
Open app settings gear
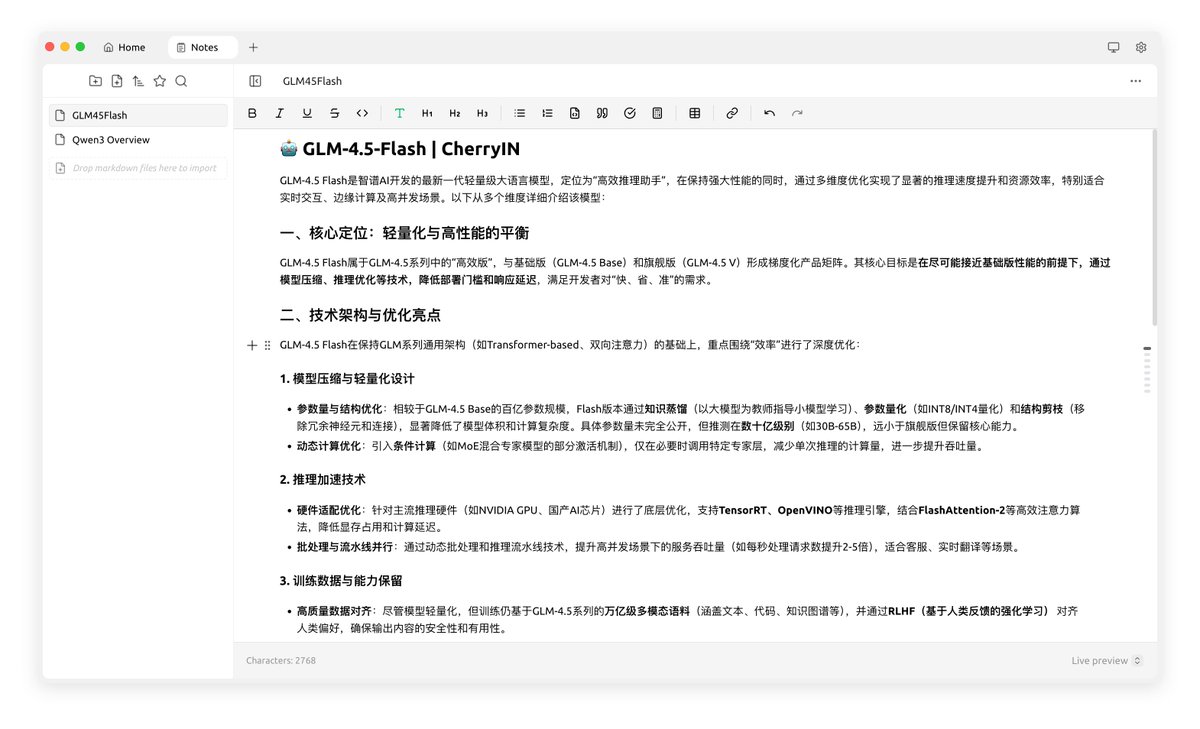point(1141,47)
